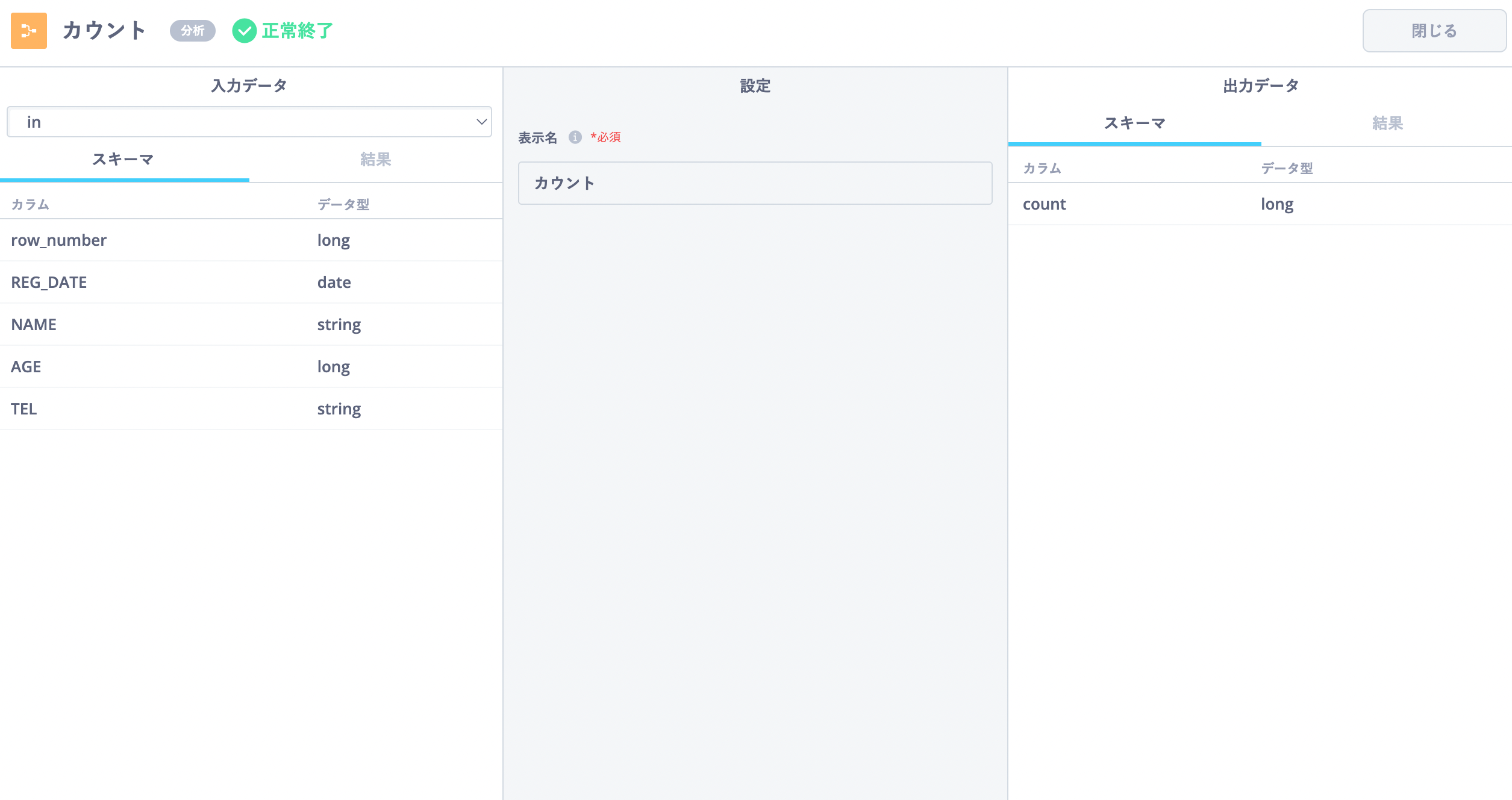Viewport: 1512px width, 800px height.
Task: Click the 表示名 text field containing カウント
Action: (x=754, y=183)
